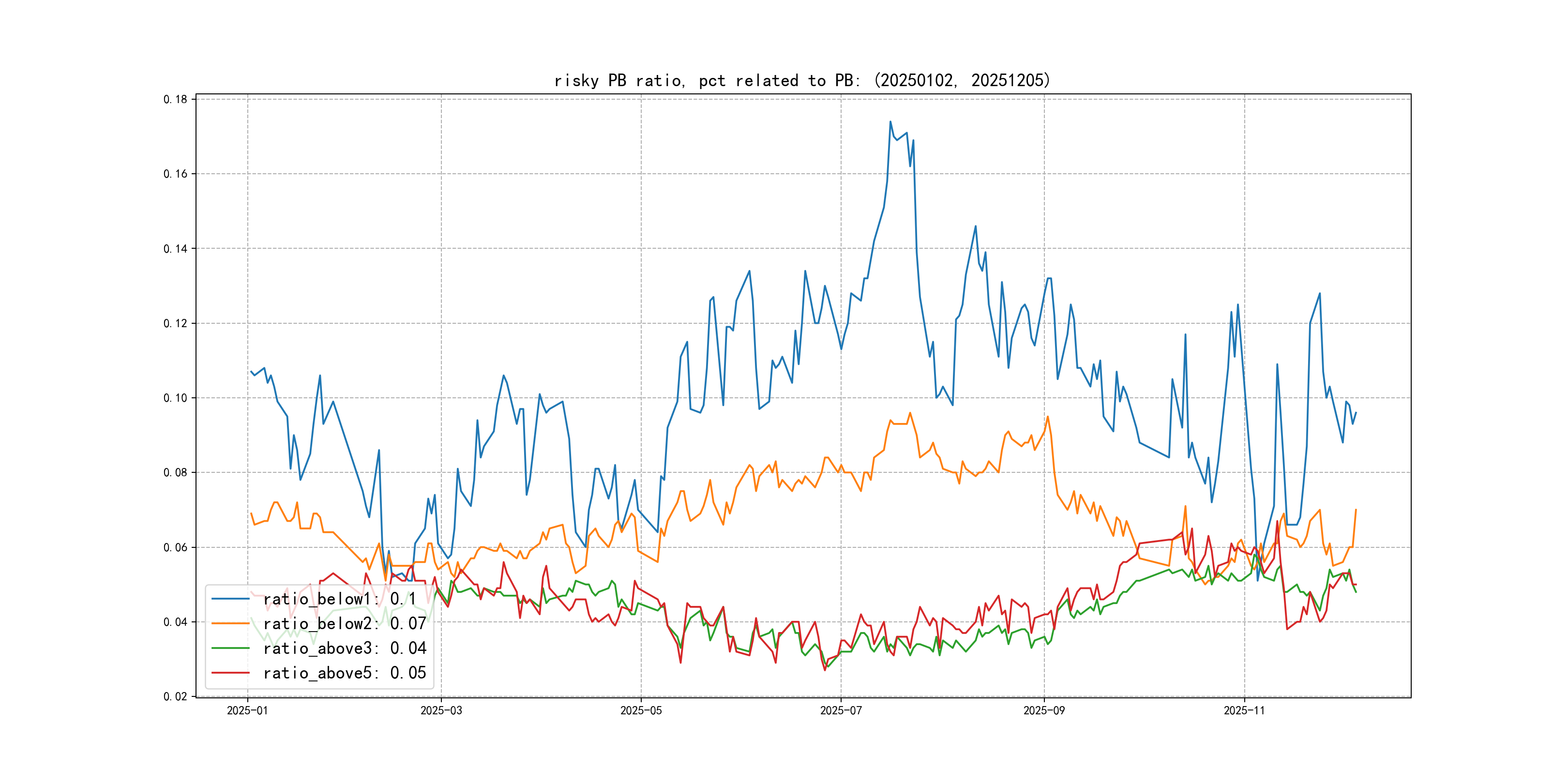This screenshot has width=1568, height=784.
Task: Click the 2025-03 x-axis tick label
Action: click(441, 710)
